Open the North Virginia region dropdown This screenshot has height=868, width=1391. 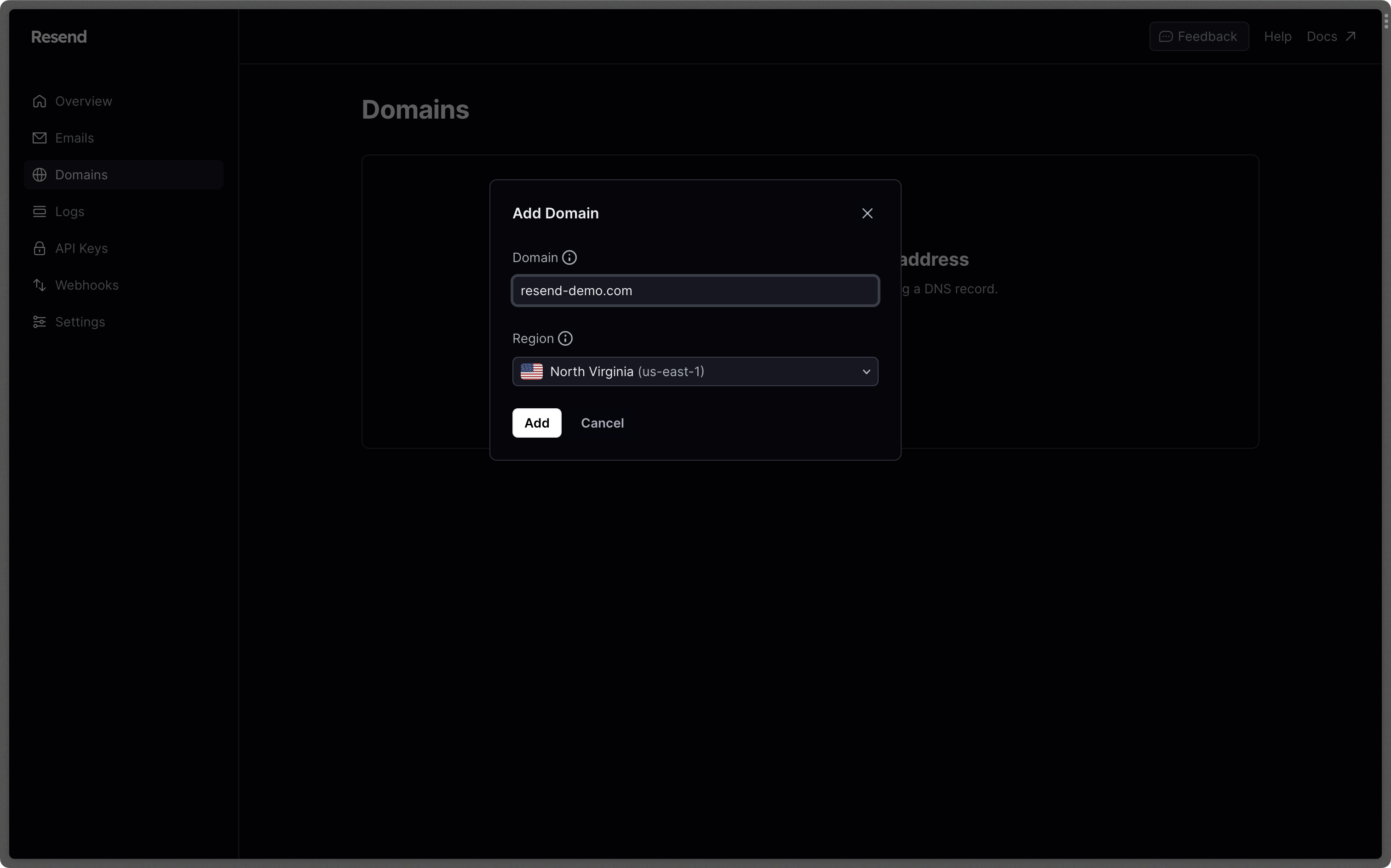click(695, 371)
